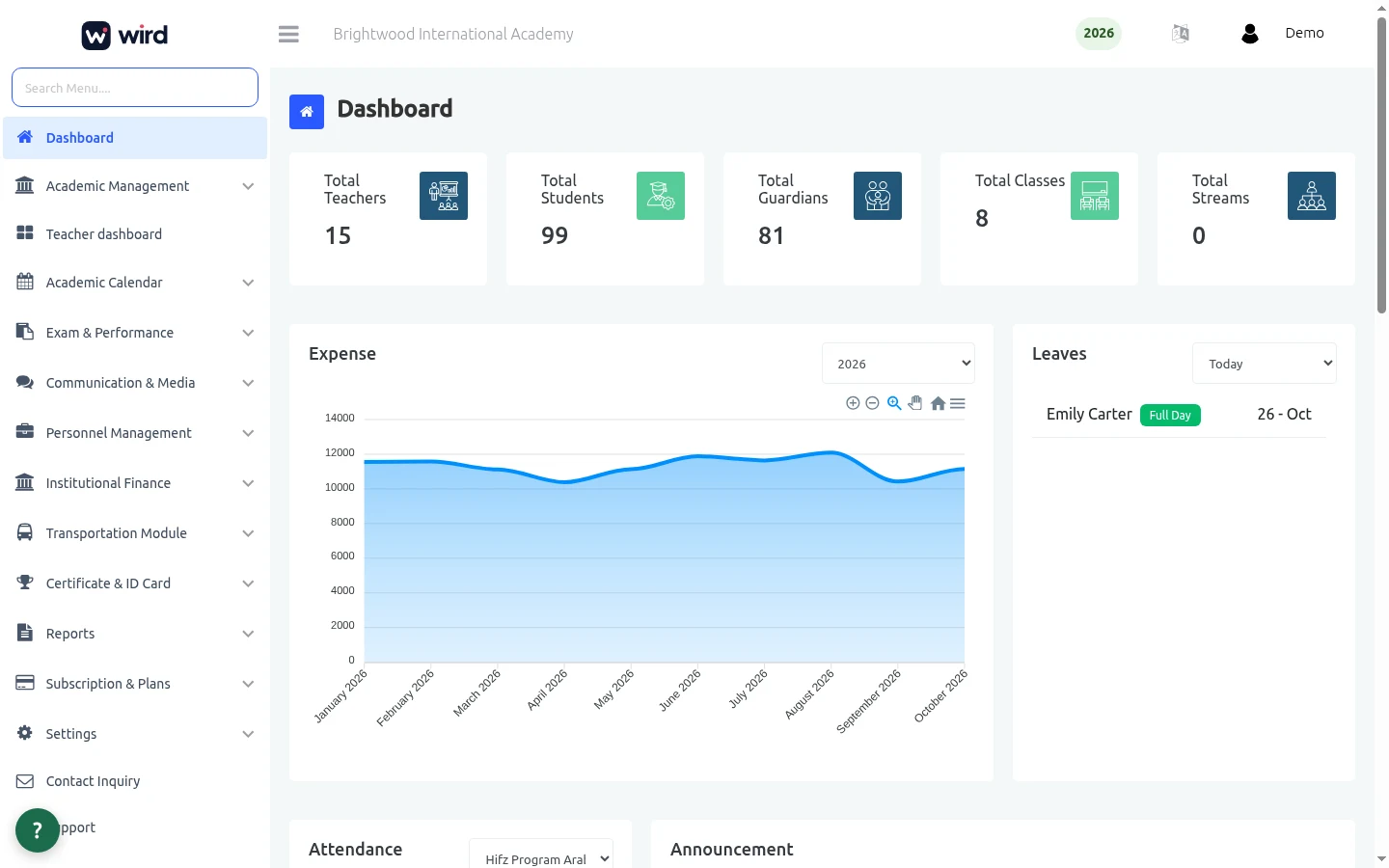Open the Demo user profile icon
This screenshot has width=1389, height=868.
(1250, 34)
